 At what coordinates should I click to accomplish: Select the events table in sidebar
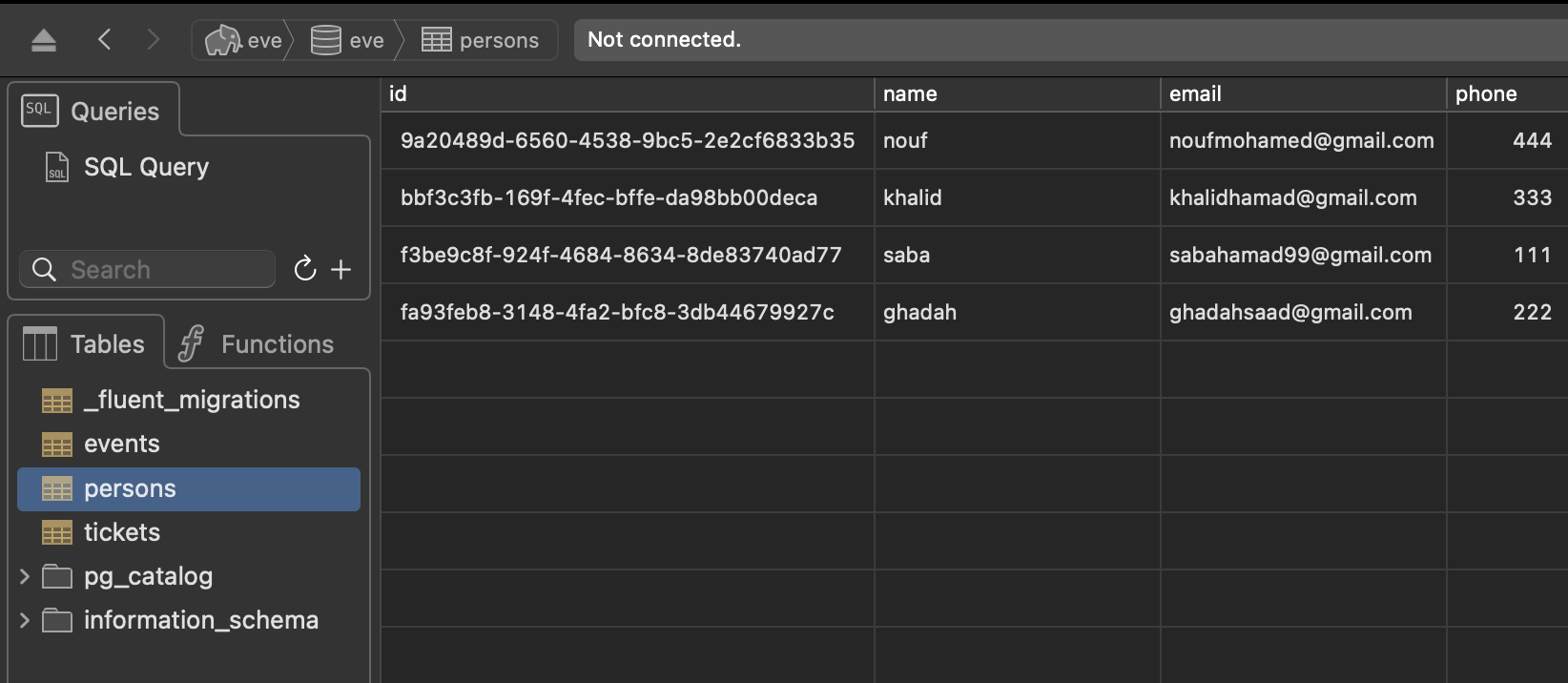tap(121, 444)
